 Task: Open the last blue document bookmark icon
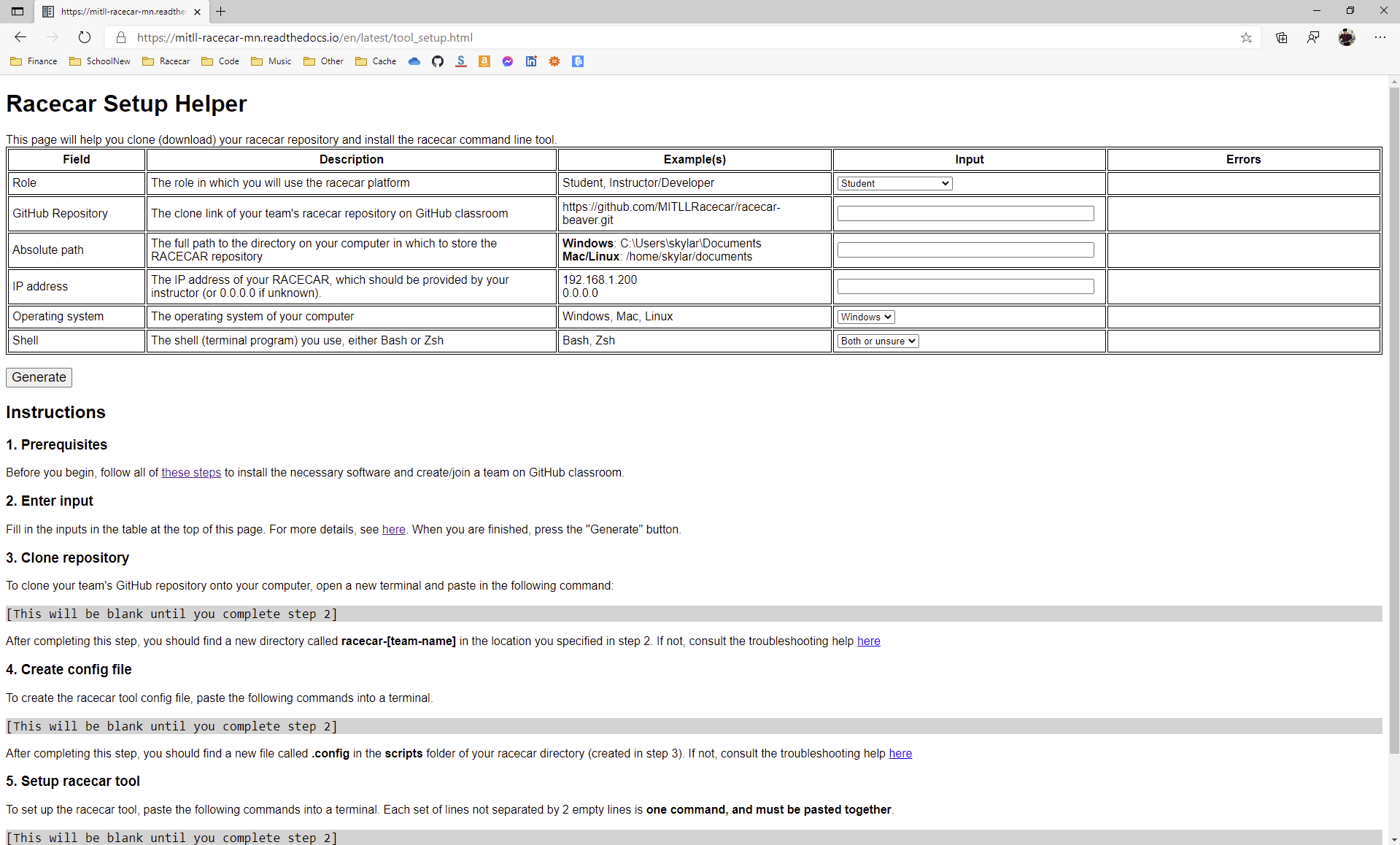(578, 61)
